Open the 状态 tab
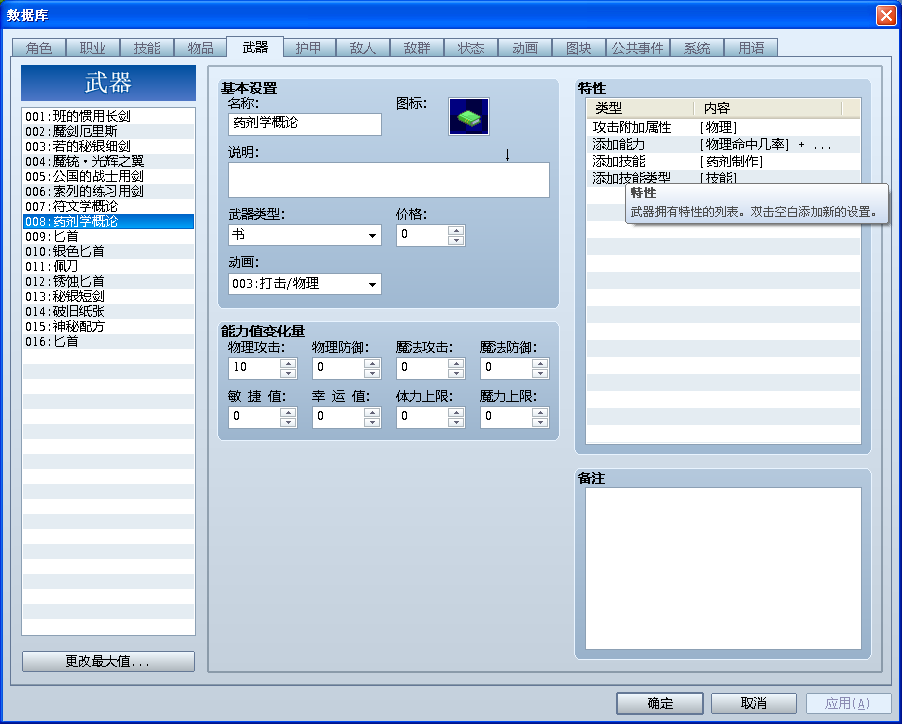The image size is (902, 724). click(x=471, y=48)
